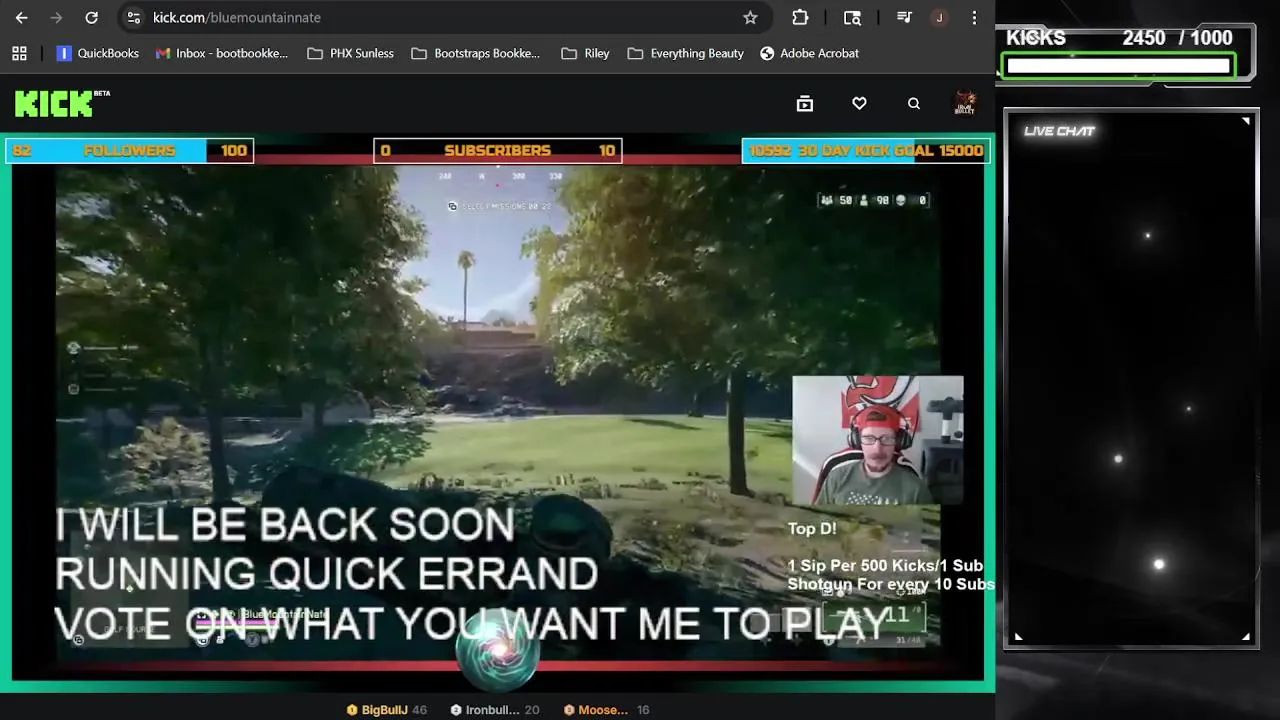Open Kick search magnifier icon
The height and width of the screenshot is (720, 1280).
913,103
